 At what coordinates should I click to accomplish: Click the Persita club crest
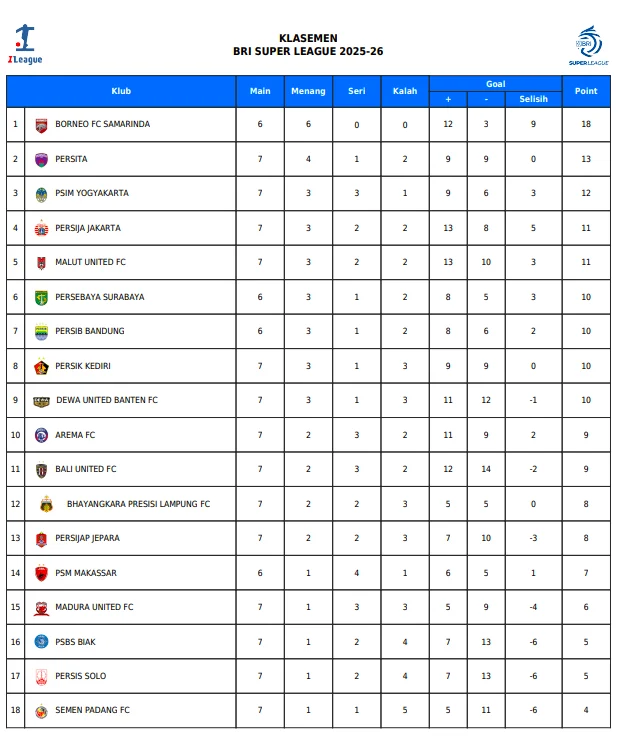(x=41, y=159)
